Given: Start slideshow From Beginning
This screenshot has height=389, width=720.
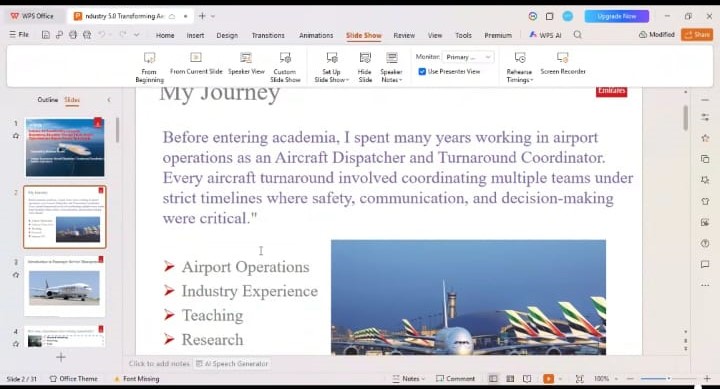Looking at the screenshot, I should [149, 67].
